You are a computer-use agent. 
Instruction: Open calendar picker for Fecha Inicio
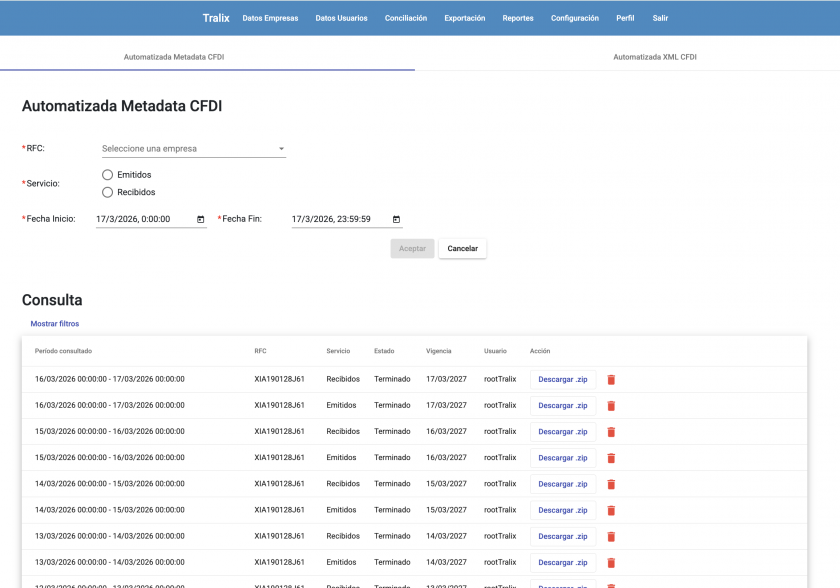[x=200, y=219]
